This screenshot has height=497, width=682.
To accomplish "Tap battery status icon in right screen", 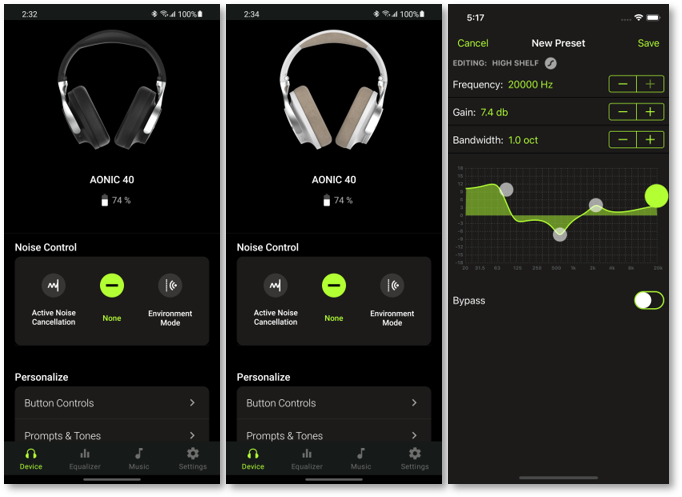I will [653, 17].
